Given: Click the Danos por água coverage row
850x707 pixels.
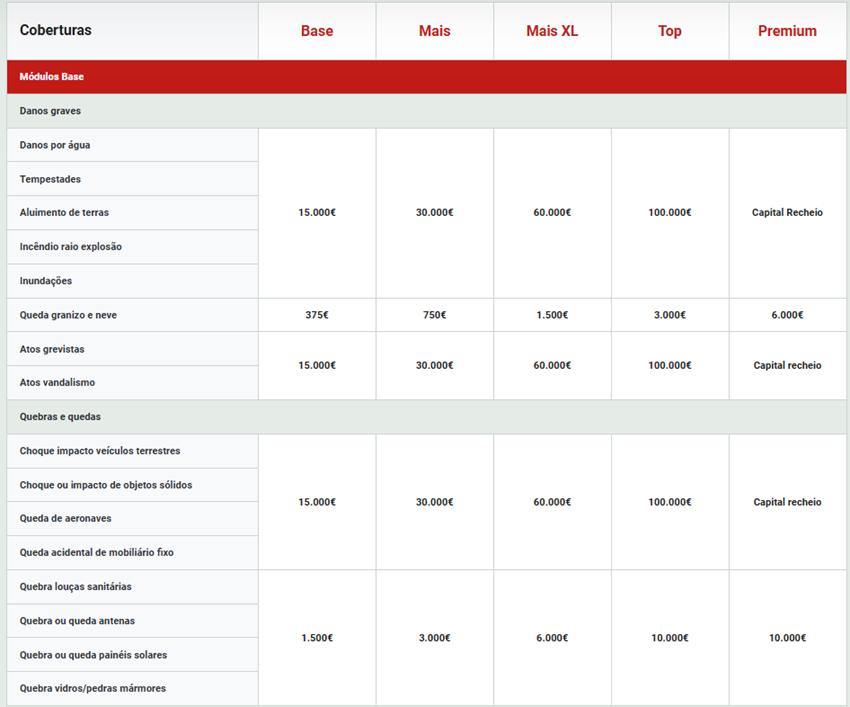Looking at the screenshot, I should (55, 145).
